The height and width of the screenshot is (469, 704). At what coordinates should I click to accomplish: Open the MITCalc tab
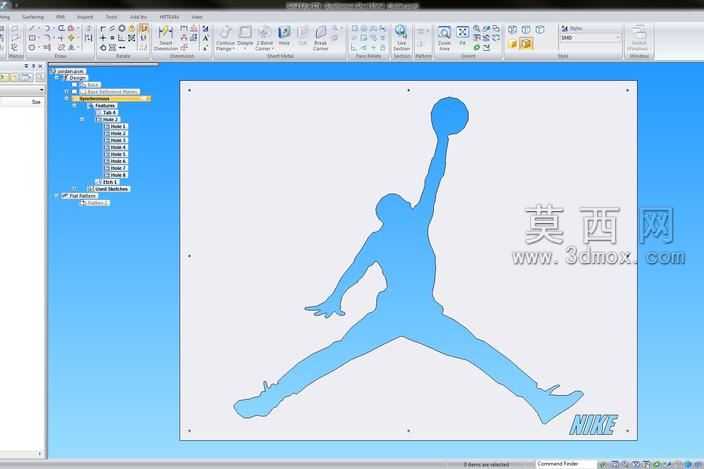point(169,17)
